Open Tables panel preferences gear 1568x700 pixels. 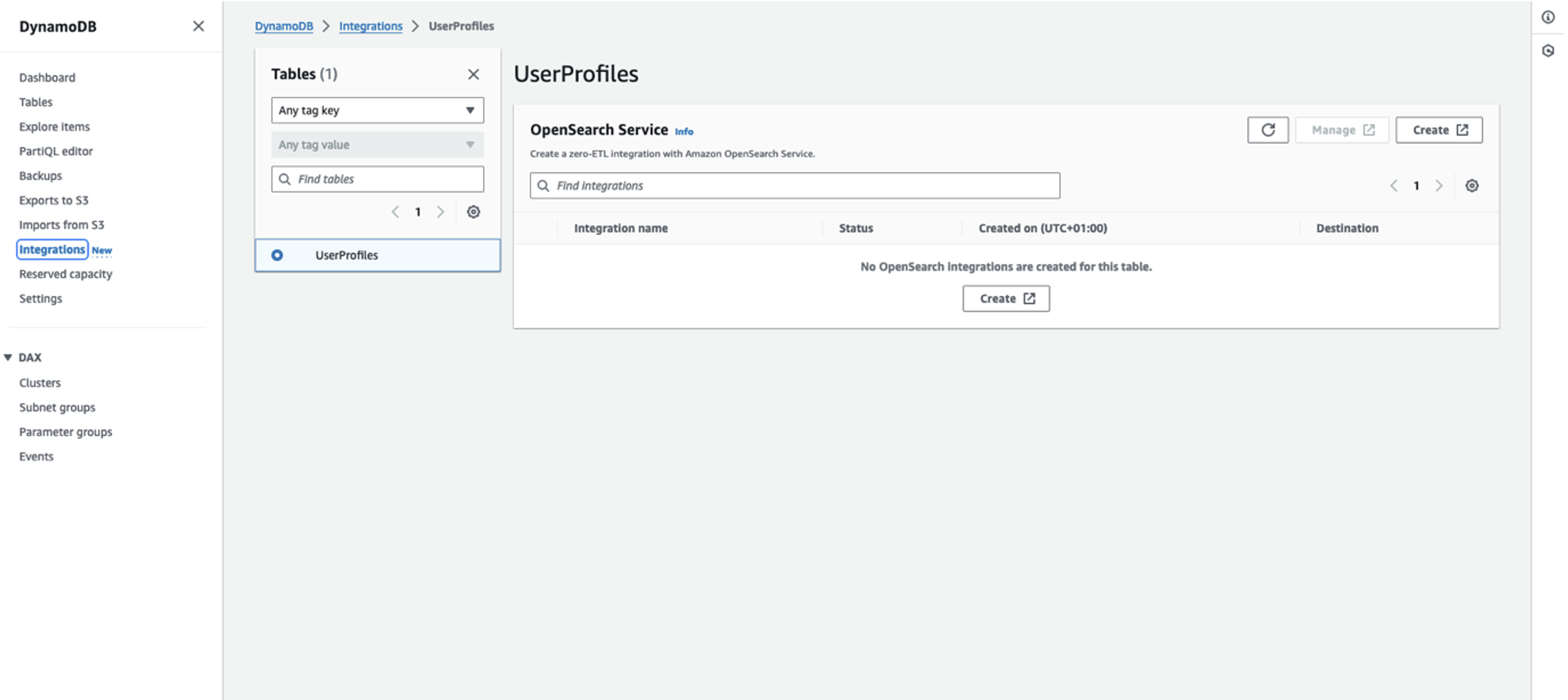[473, 212]
